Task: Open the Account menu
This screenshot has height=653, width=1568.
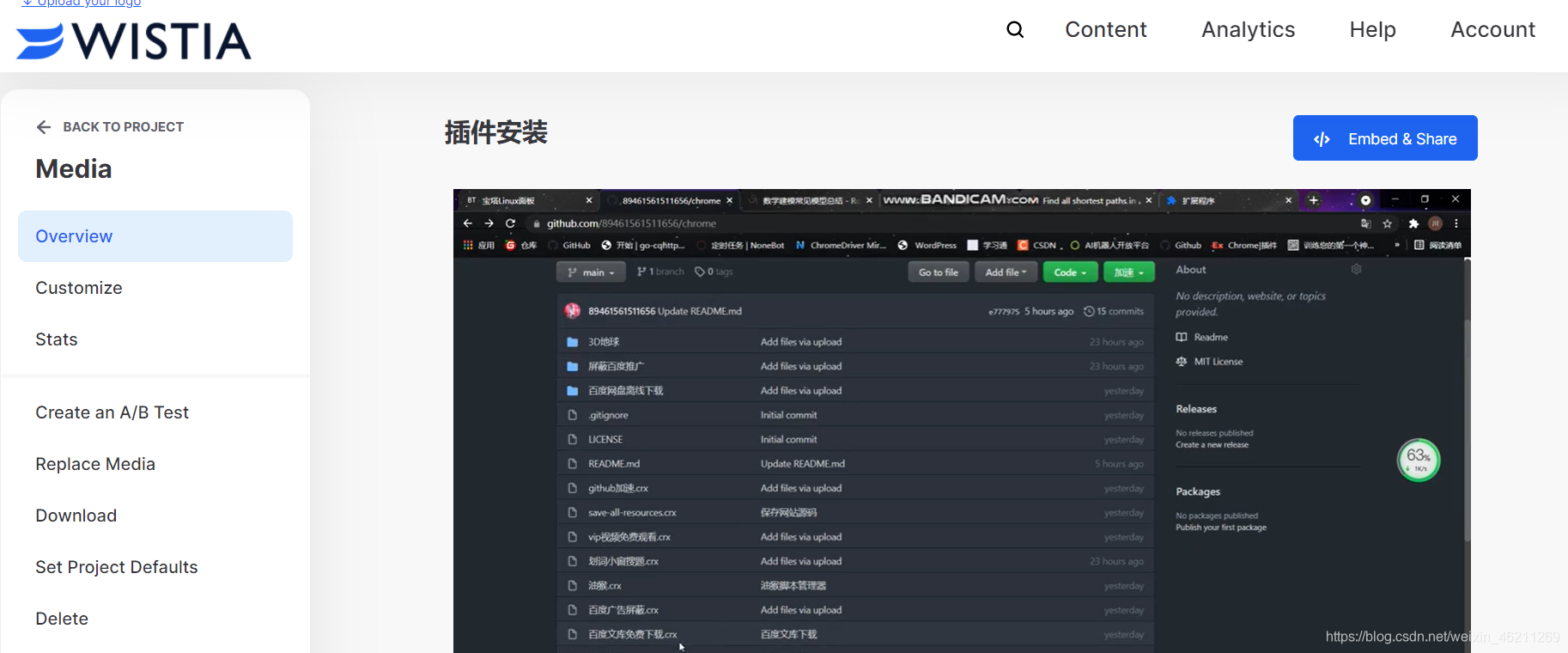Action: click(1492, 30)
